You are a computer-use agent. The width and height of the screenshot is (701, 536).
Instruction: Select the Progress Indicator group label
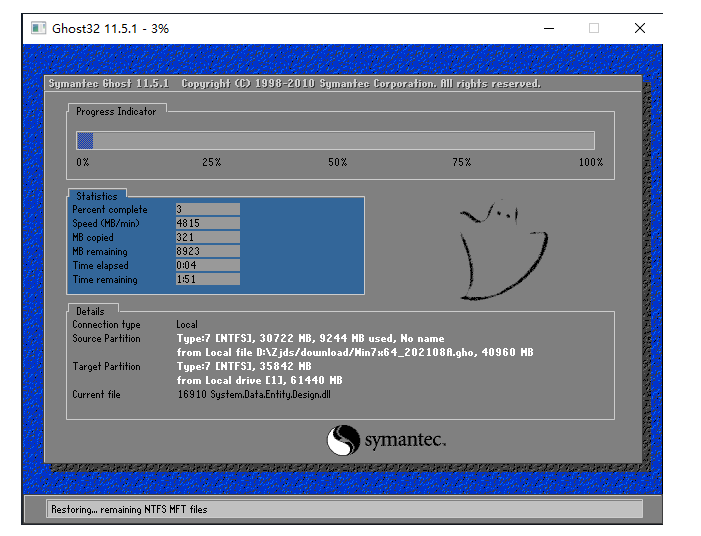click(116, 112)
